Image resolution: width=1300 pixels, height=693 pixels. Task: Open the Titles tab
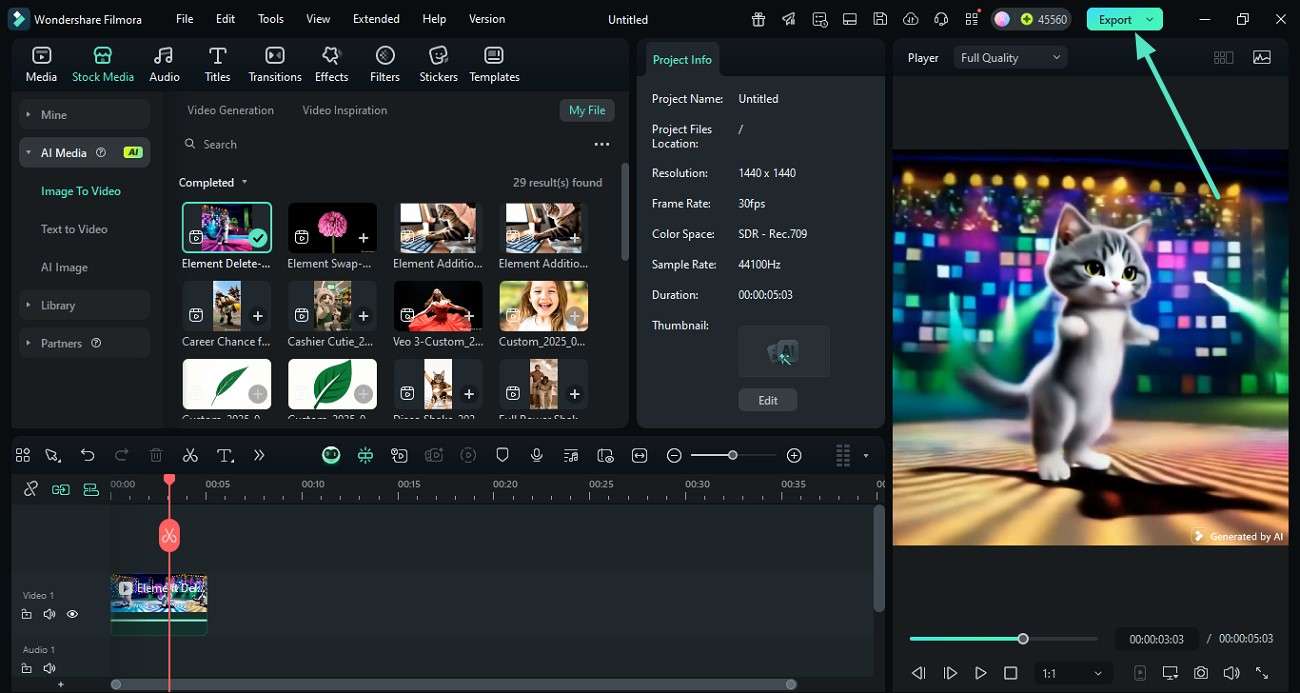[x=217, y=64]
